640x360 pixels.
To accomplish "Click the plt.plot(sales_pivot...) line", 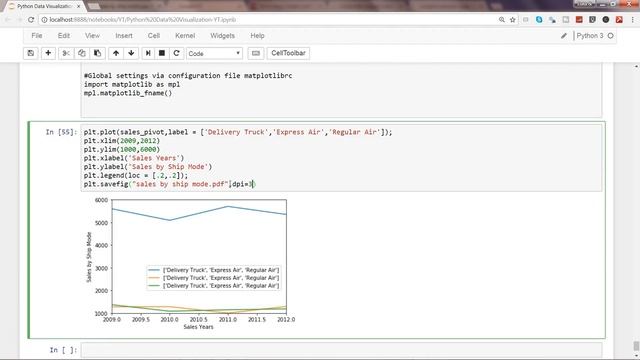I will (x=238, y=132).
